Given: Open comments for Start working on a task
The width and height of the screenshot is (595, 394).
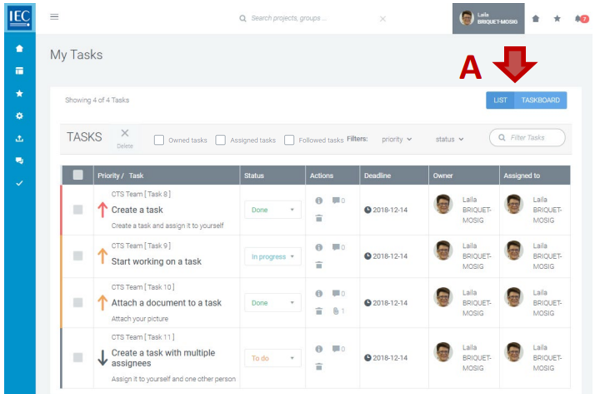Looking at the screenshot, I should 338,247.
